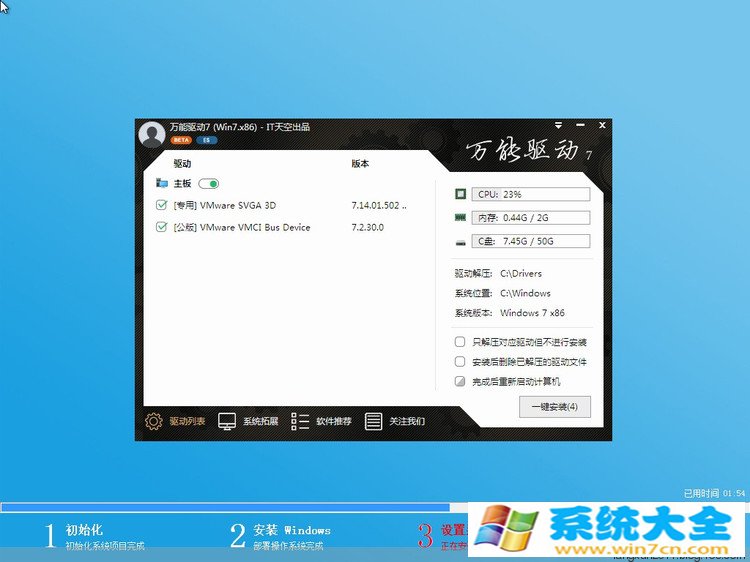Enable 只解压对应驱动但不进行安装 checkbox
The image size is (750, 562).
click(x=460, y=342)
